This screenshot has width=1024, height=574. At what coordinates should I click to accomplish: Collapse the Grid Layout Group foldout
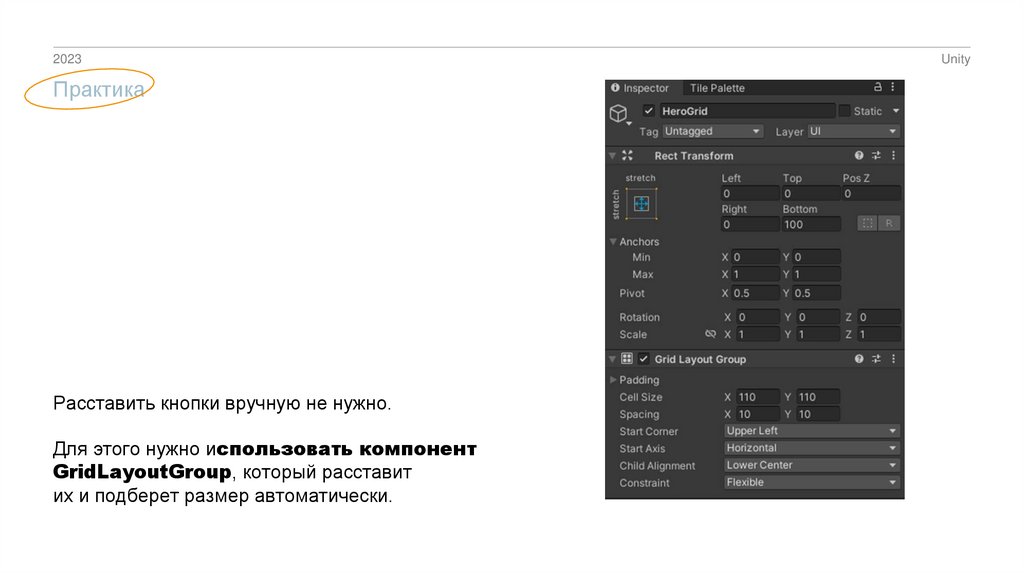coord(613,359)
